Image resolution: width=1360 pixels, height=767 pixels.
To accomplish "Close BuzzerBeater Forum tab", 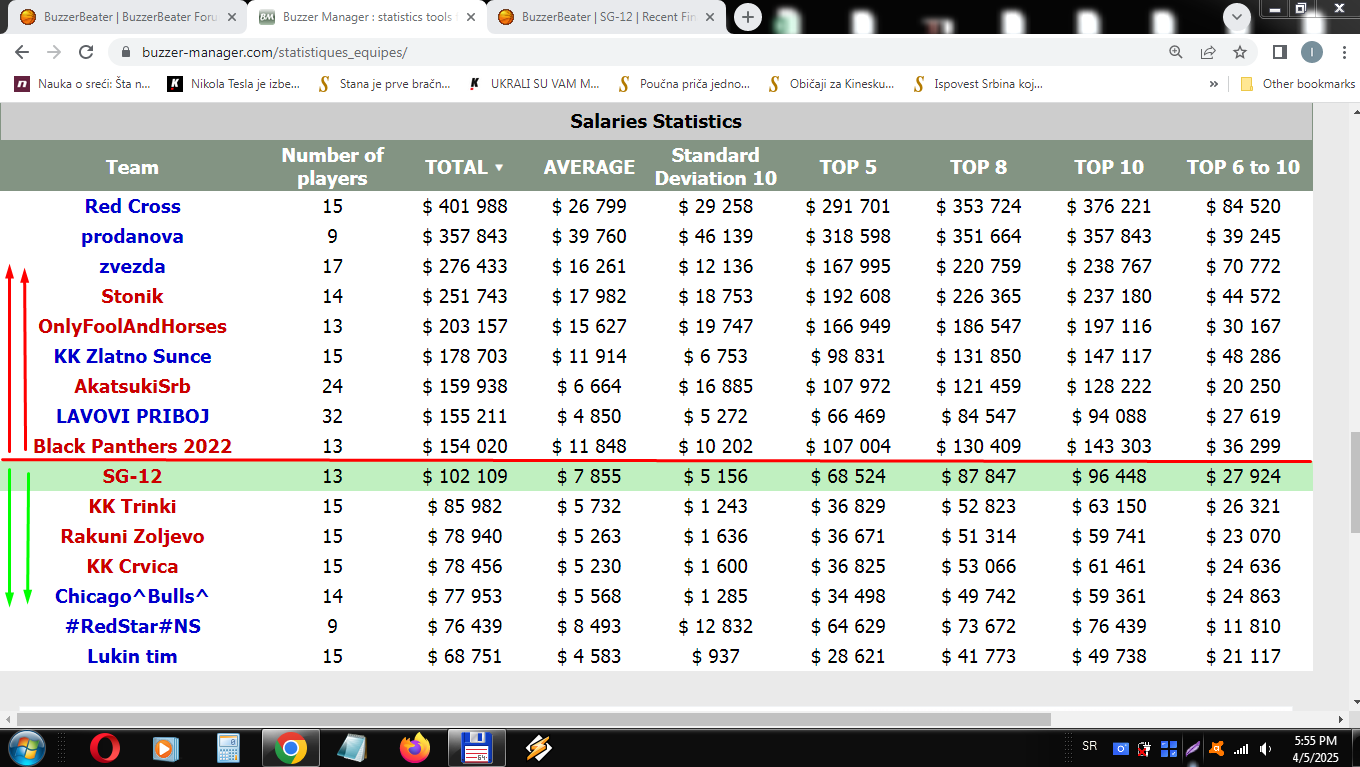I will (x=231, y=17).
